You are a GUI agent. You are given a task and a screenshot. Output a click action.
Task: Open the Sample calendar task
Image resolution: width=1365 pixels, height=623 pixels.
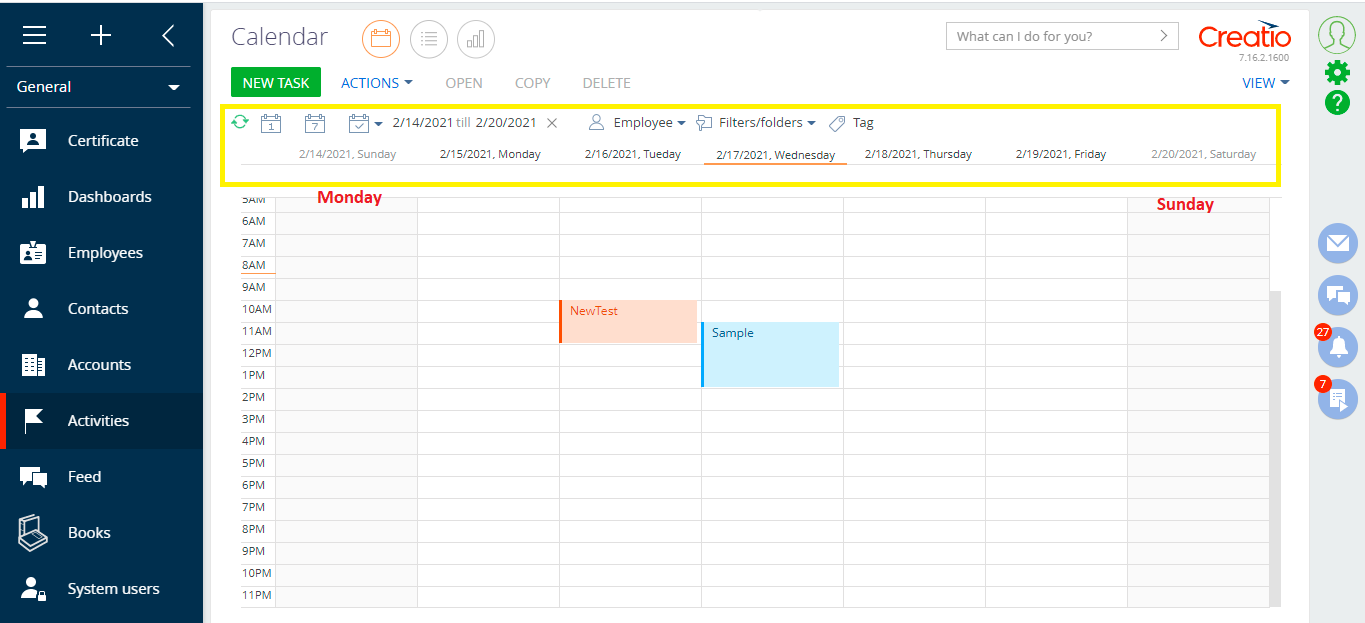[770, 354]
